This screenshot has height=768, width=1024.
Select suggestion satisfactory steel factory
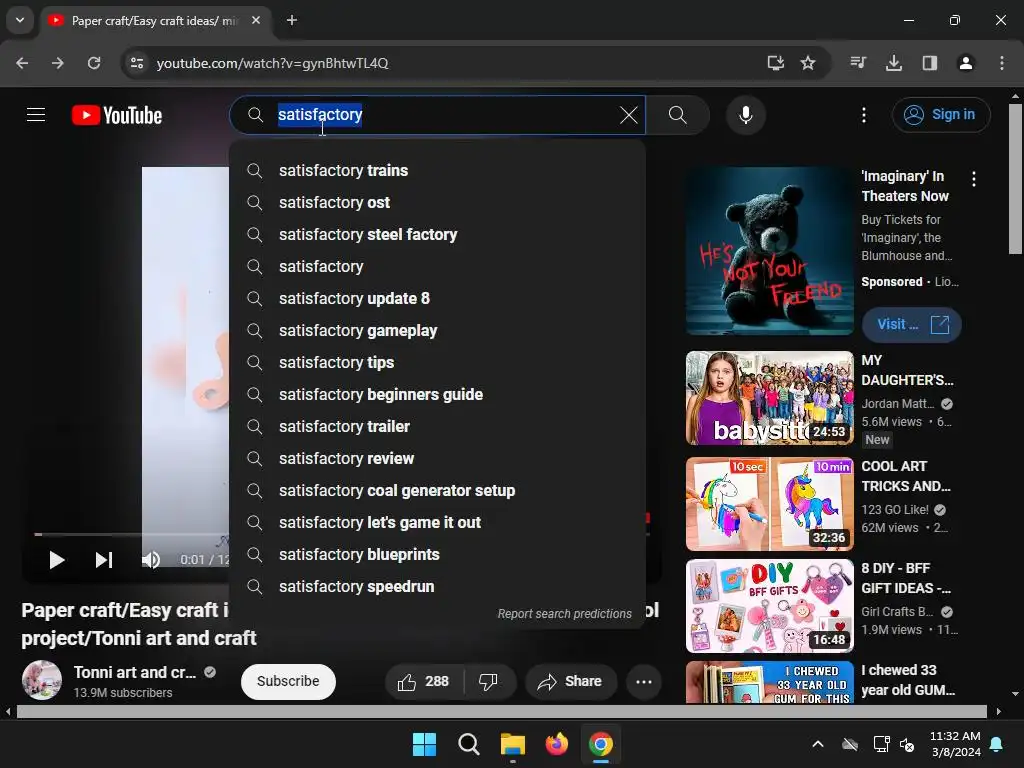[437, 234]
